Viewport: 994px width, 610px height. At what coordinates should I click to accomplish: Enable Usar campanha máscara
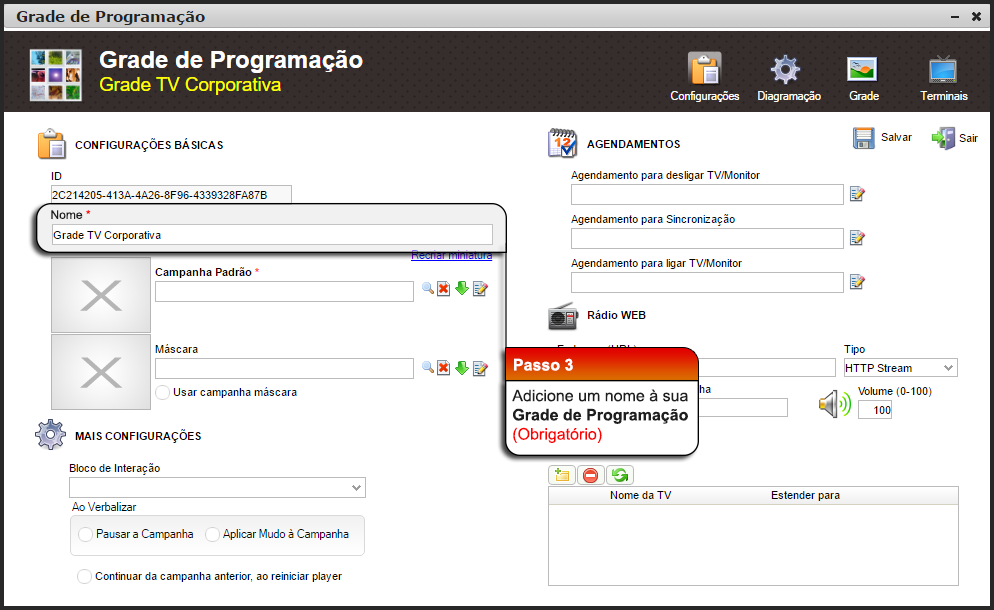[161, 391]
